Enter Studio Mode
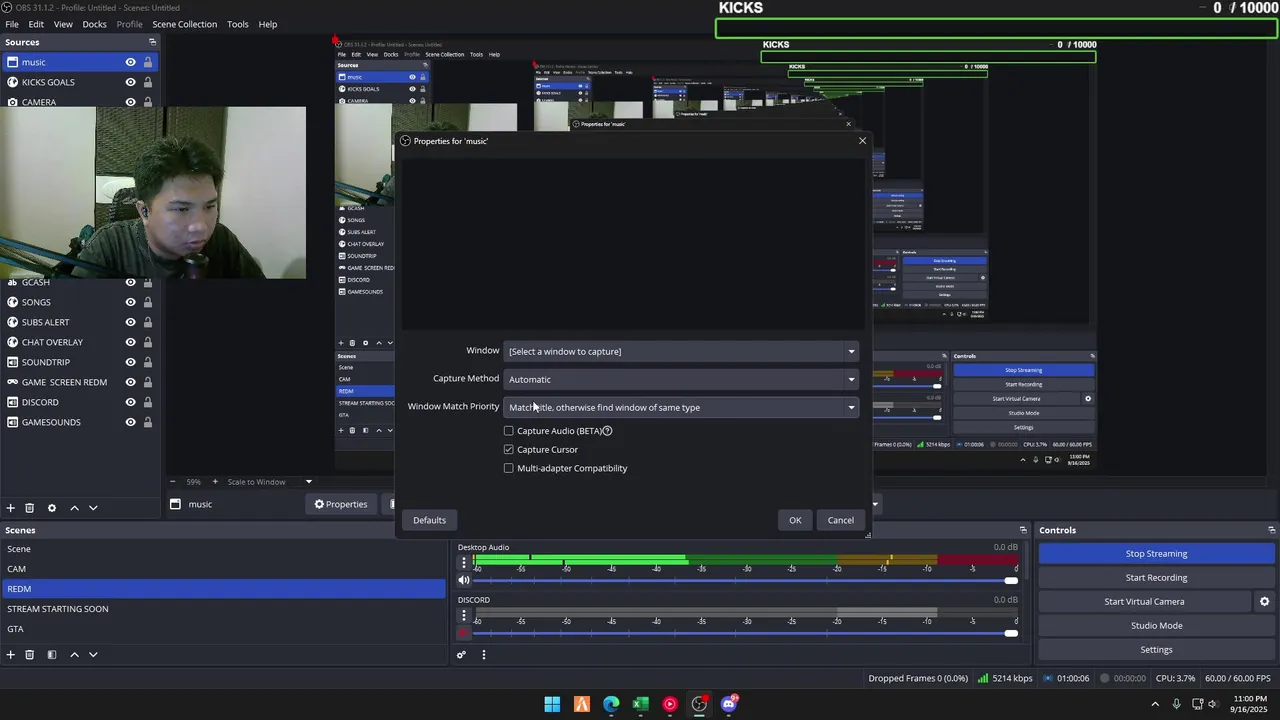 point(1156,626)
